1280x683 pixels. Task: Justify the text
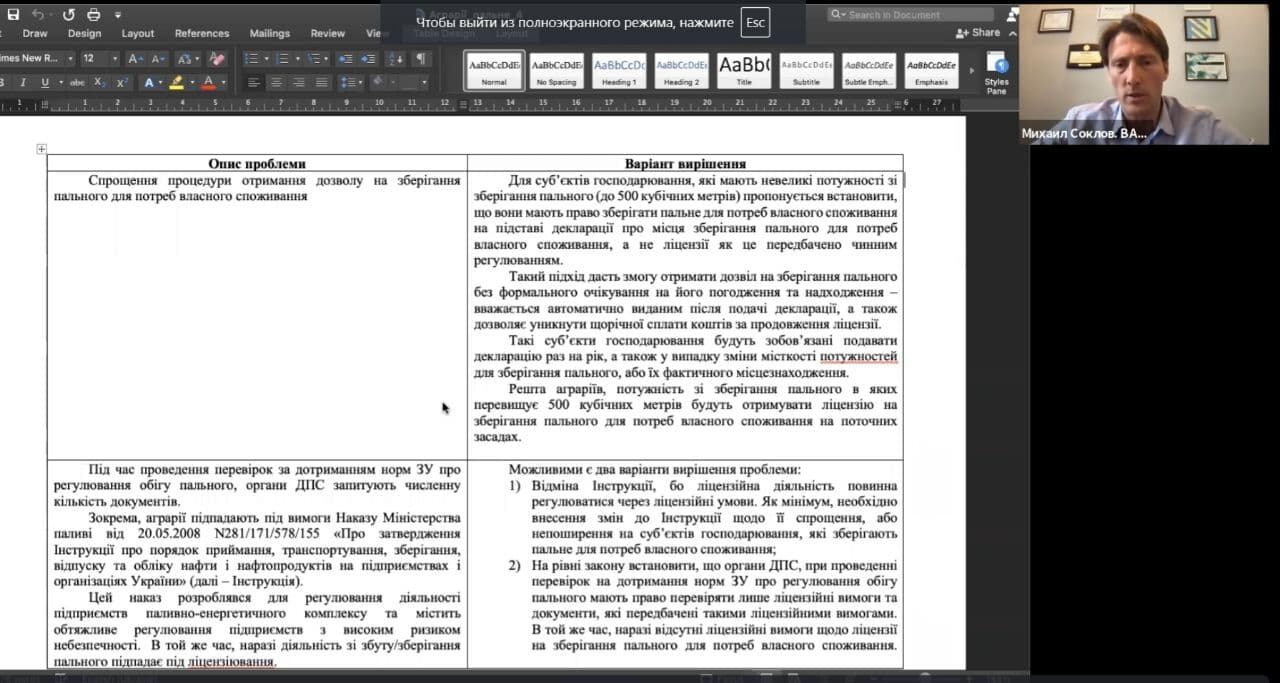(x=322, y=82)
